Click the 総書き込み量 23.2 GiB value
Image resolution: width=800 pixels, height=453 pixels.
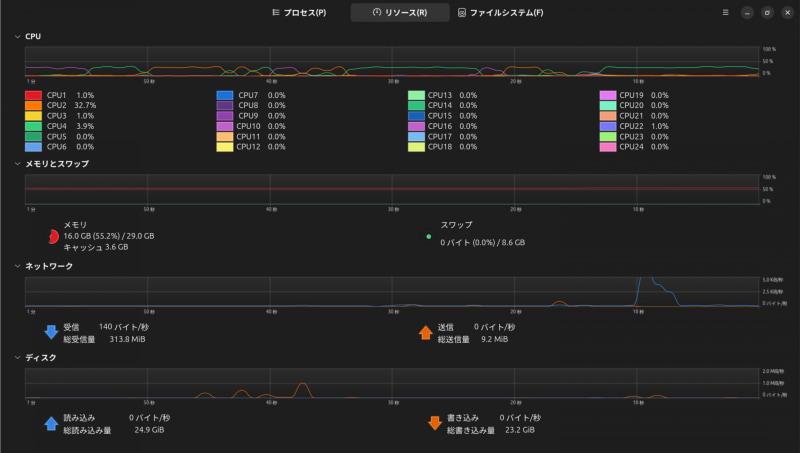tap(520, 430)
